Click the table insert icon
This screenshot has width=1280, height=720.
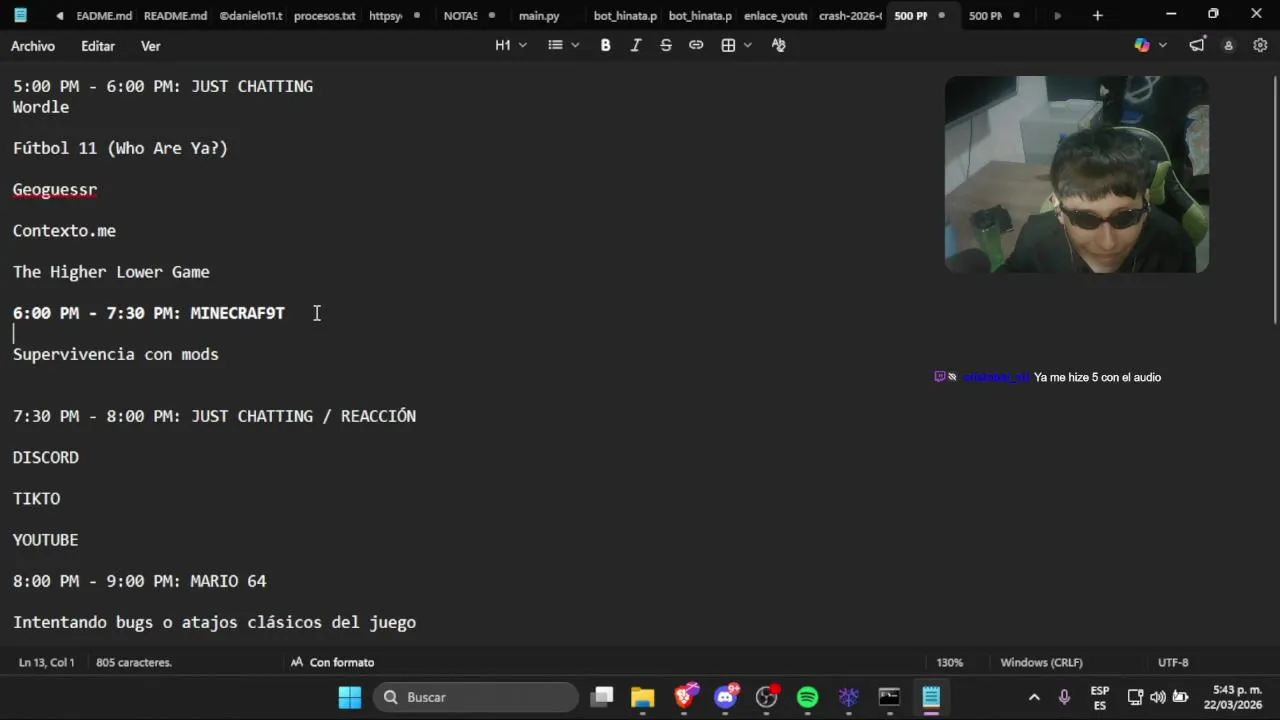click(x=728, y=45)
